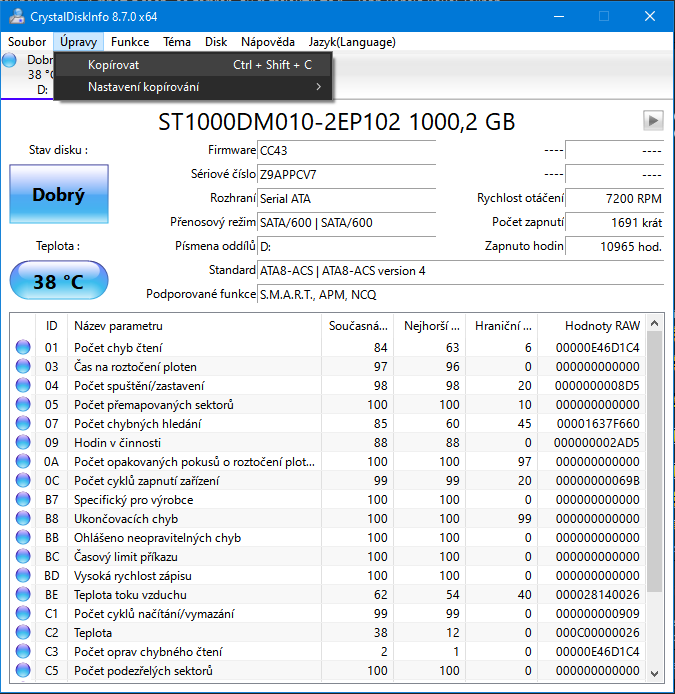
Task: Open the Nápověda menu
Action: pos(267,42)
